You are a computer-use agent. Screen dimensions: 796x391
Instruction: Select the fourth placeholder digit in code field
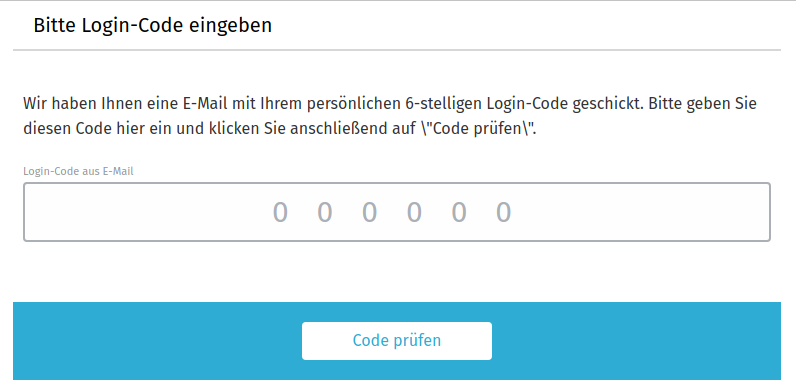(414, 212)
